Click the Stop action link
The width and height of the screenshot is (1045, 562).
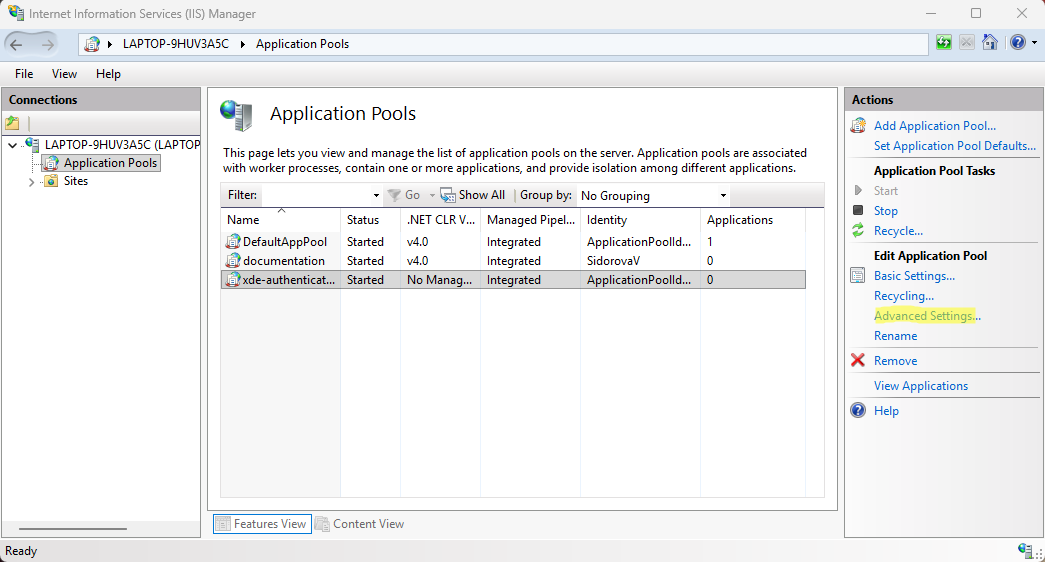click(885, 211)
